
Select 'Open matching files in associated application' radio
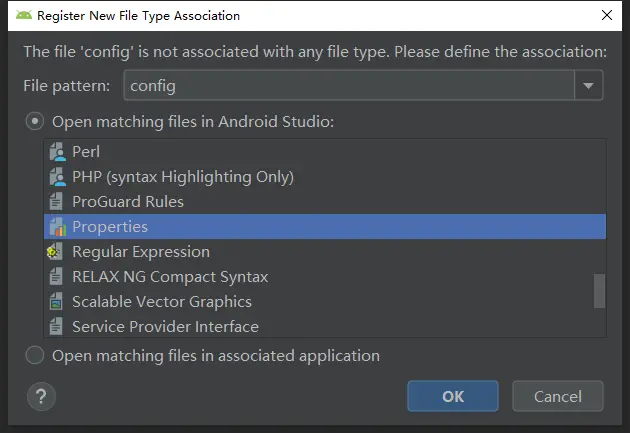click(x=35, y=355)
